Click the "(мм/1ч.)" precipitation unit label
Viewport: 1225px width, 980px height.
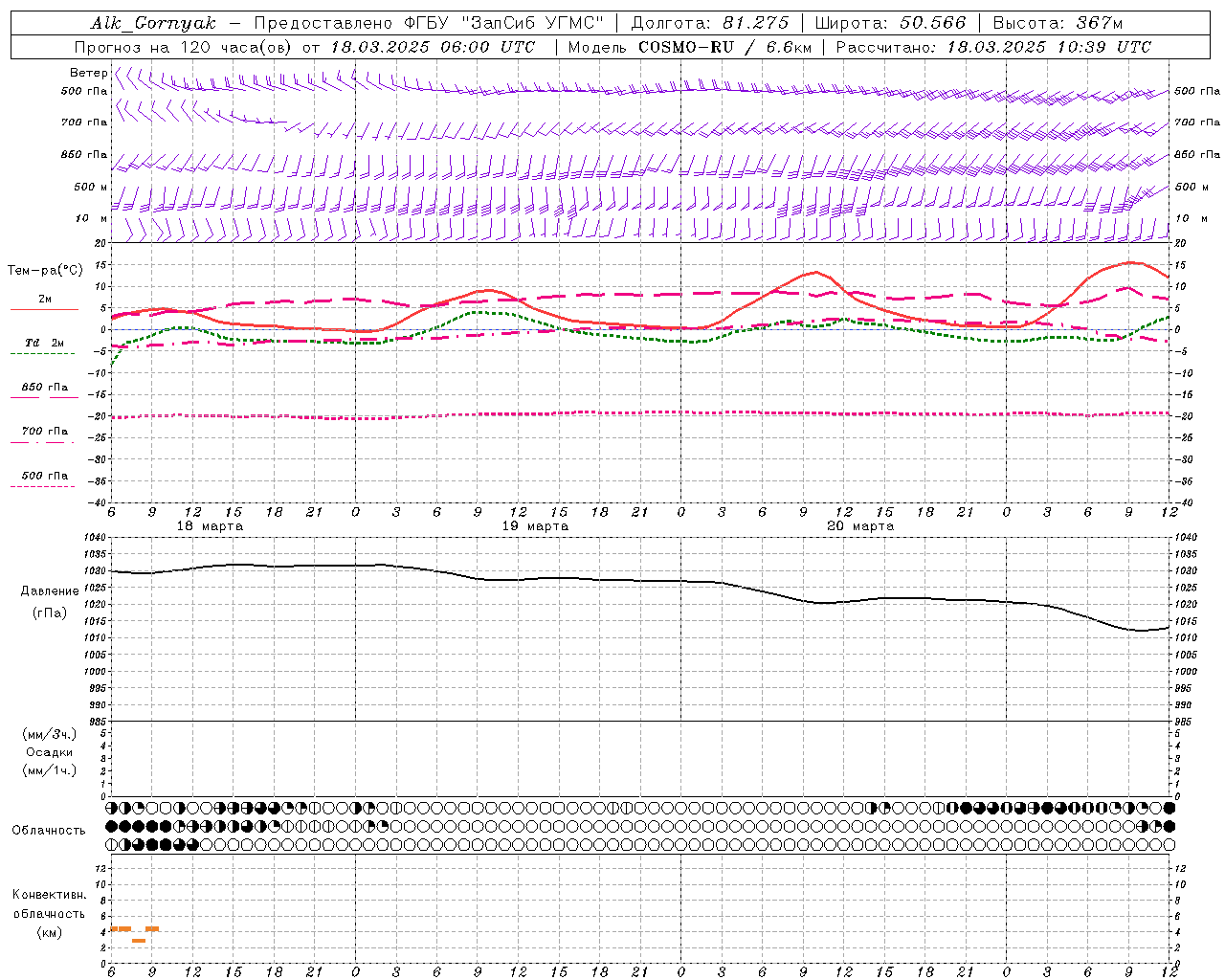pyautogui.click(x=50, y=770)
